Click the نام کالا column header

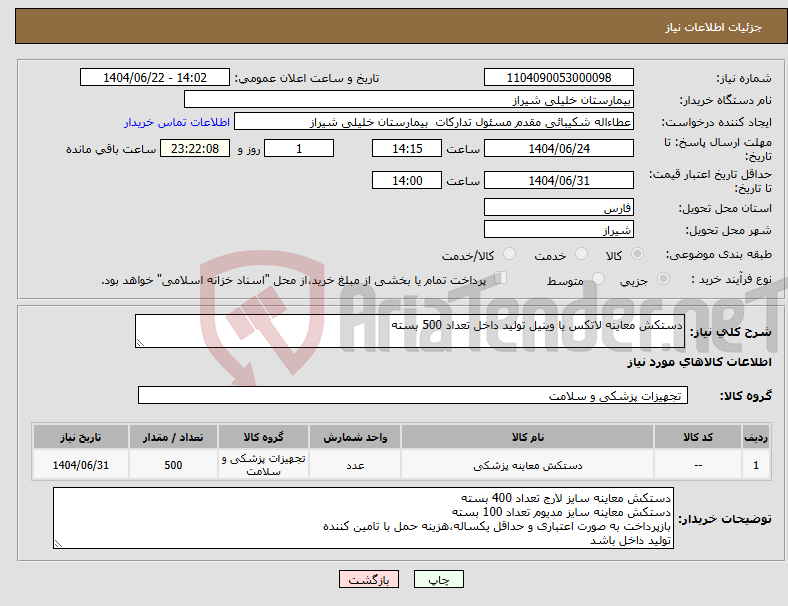[x=527, y=437]
